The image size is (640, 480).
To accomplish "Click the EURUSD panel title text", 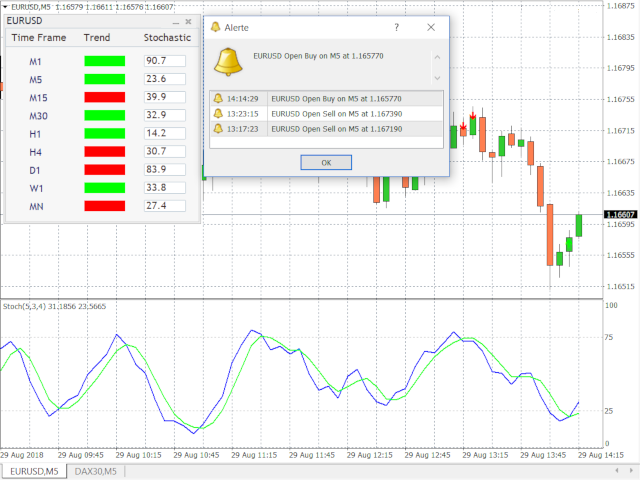I will 24,21.
